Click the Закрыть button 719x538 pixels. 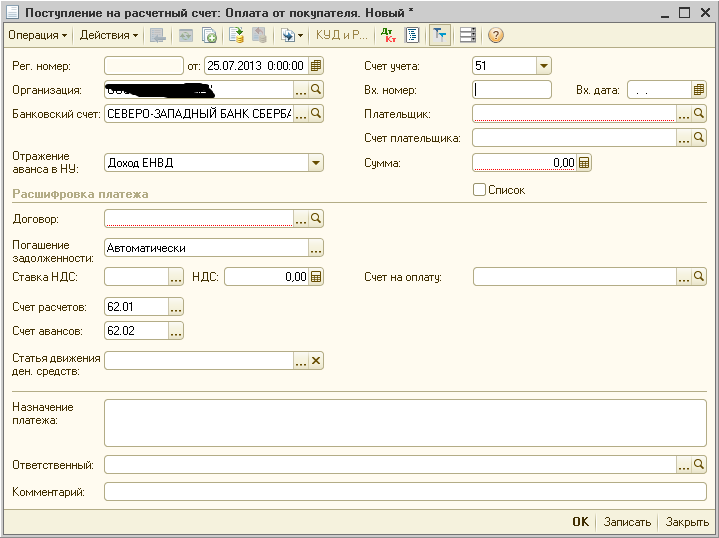(687, 522)
